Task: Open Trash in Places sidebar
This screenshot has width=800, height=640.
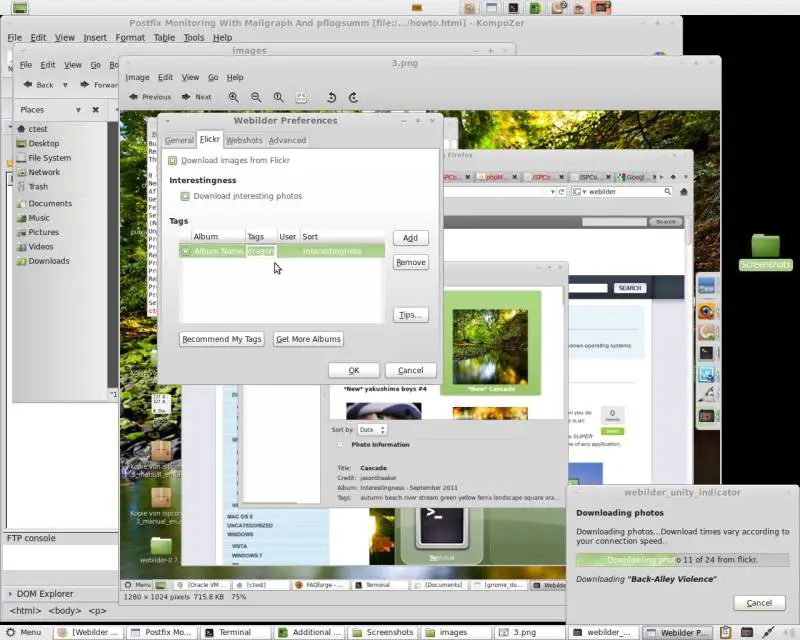Action: pyautogui.click(x=33, y=186)
